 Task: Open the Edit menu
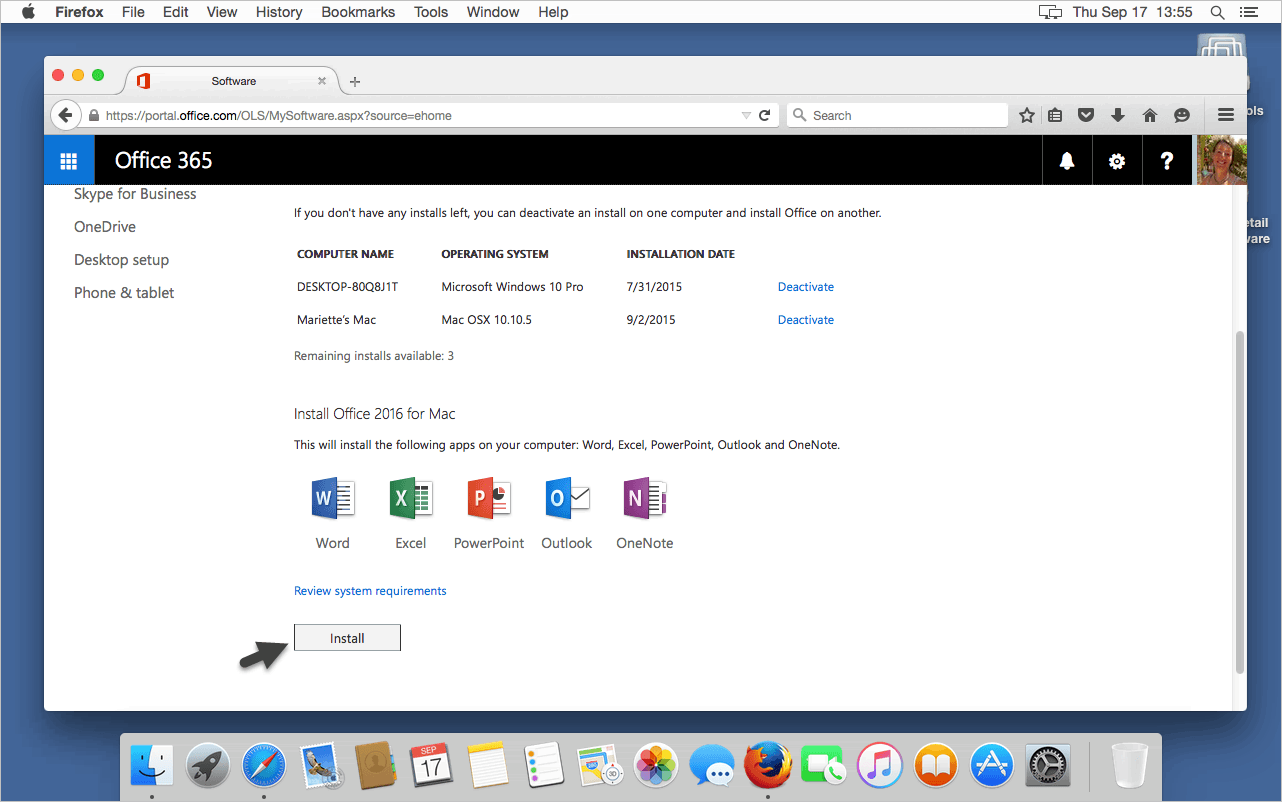(x=176, y=12)
